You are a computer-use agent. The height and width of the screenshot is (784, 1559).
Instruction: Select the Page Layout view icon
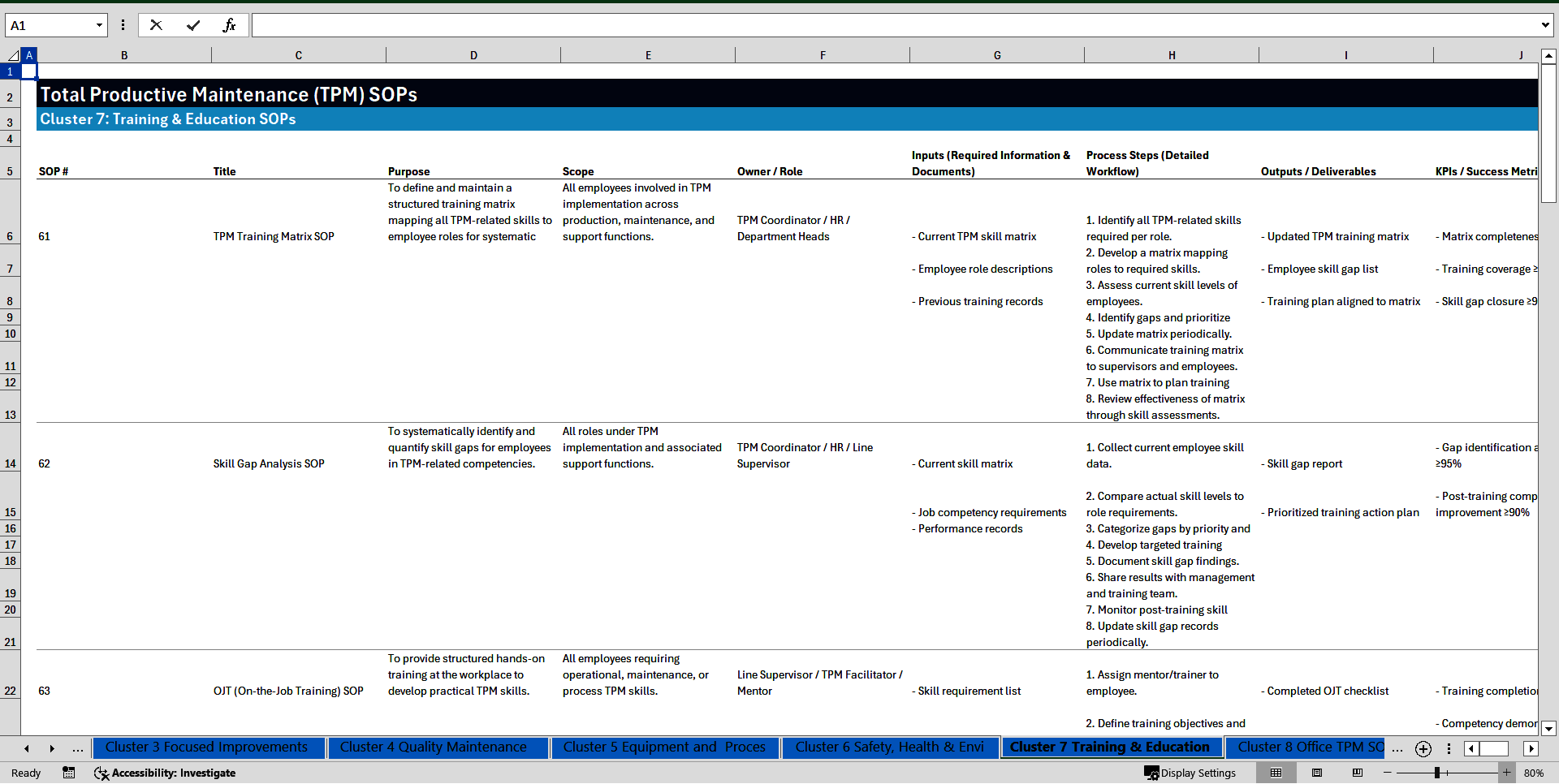coord(1317,773)
